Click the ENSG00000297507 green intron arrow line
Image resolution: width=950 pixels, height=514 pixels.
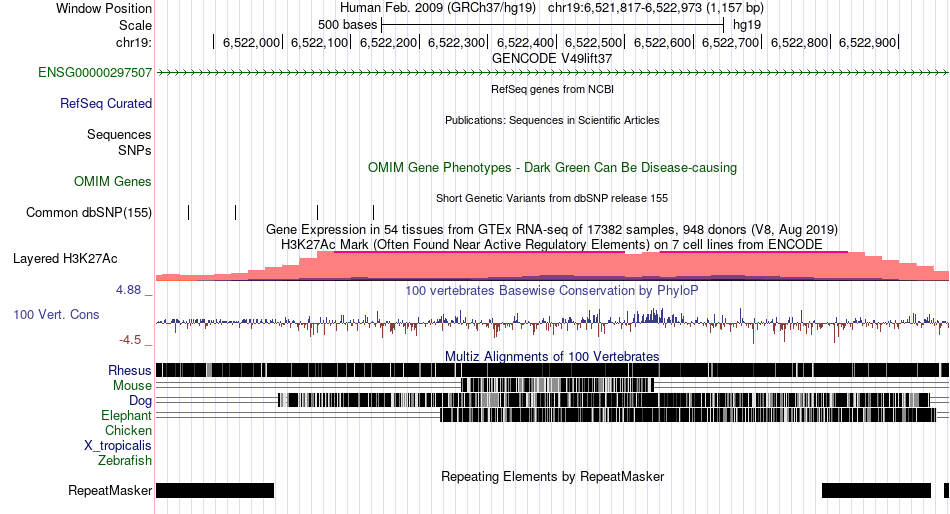pos(552,73)
